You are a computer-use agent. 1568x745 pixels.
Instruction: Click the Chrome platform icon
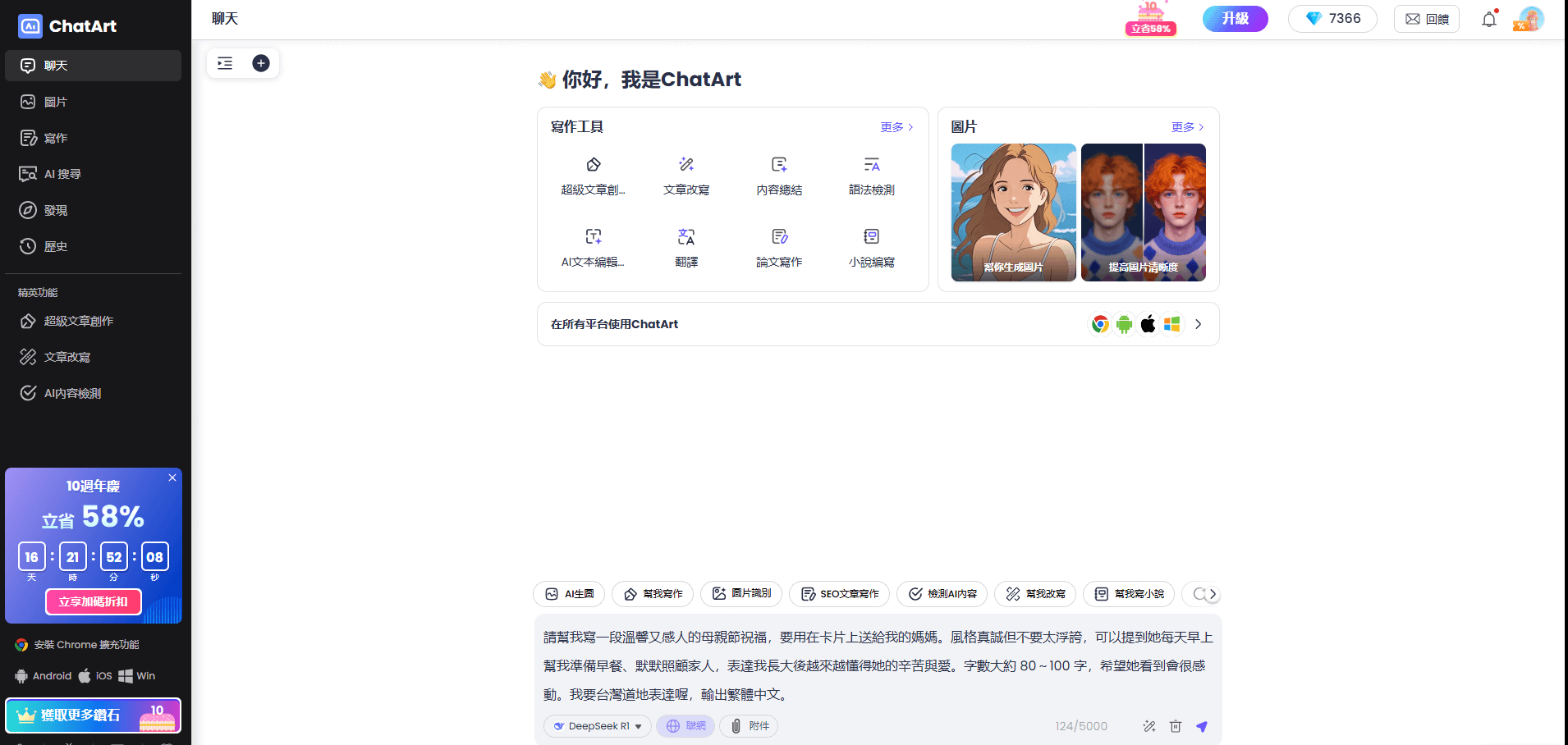1100,324
